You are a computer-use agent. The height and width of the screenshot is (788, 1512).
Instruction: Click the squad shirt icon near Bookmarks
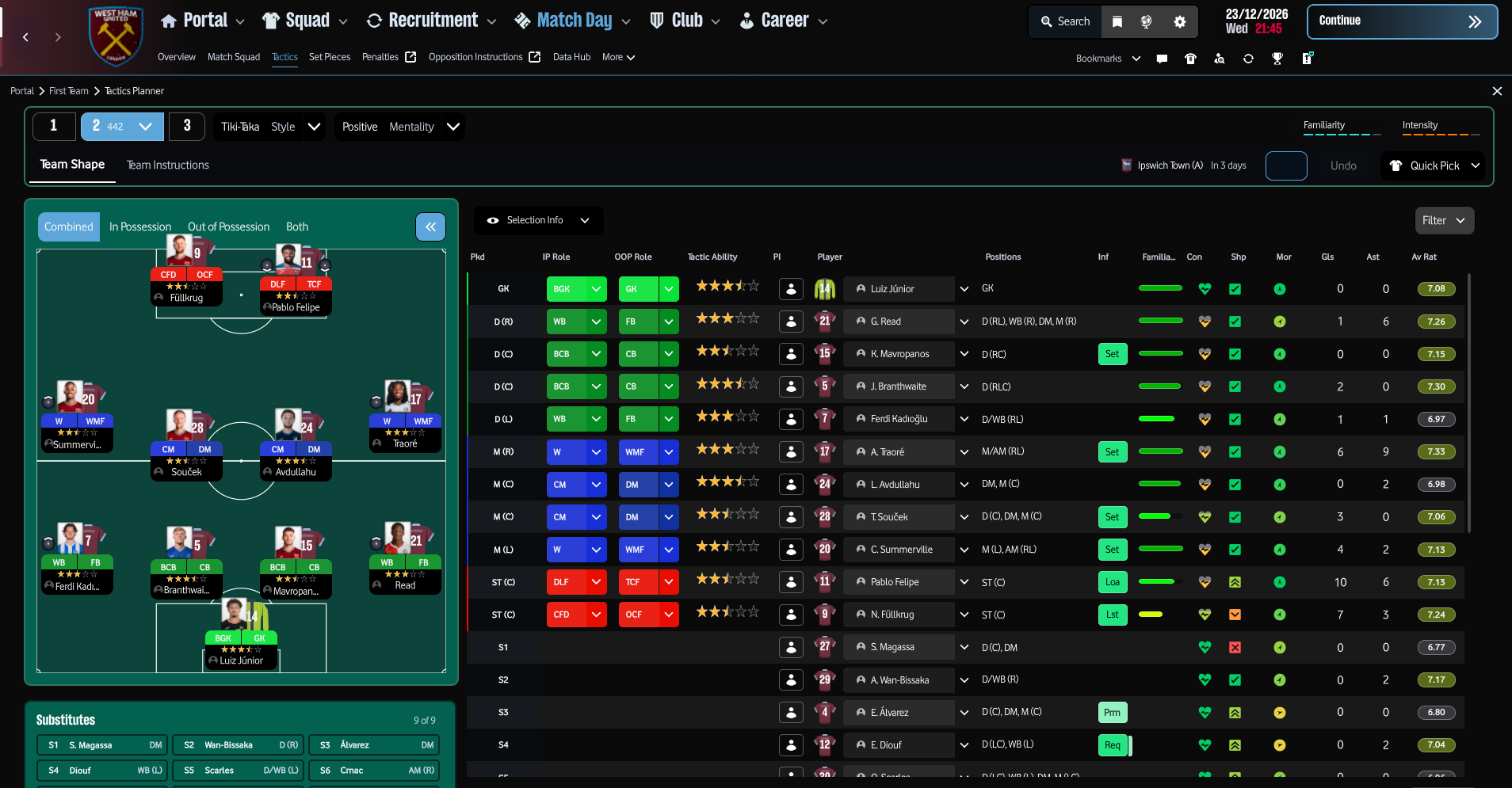(1190, 59)
